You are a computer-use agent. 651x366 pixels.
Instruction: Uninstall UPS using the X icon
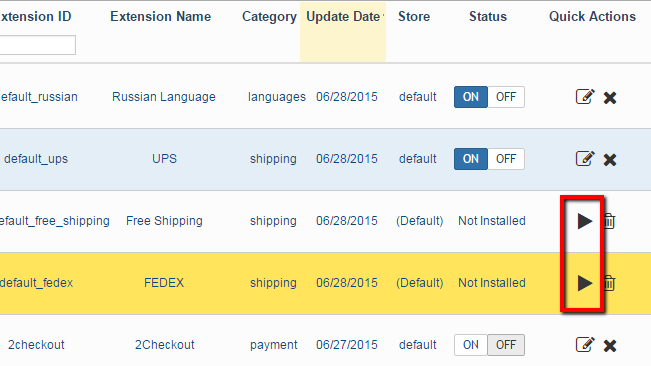(x=610, y=159)
